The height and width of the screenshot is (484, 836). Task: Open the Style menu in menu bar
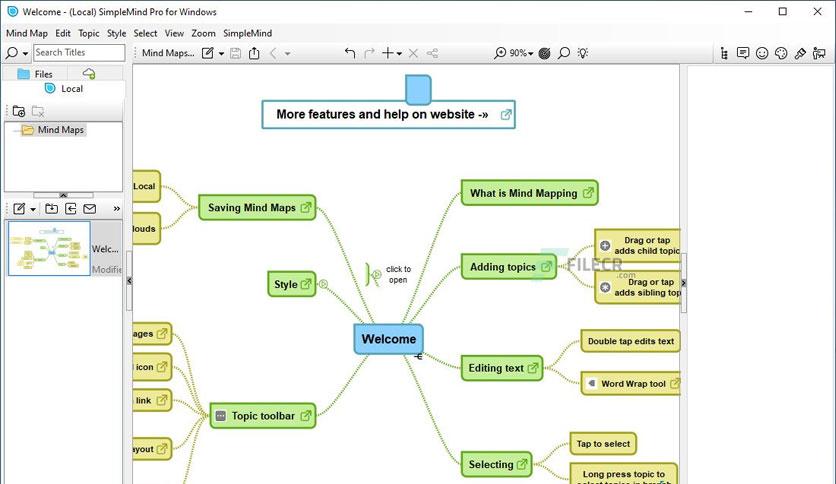tap(116, 33)
